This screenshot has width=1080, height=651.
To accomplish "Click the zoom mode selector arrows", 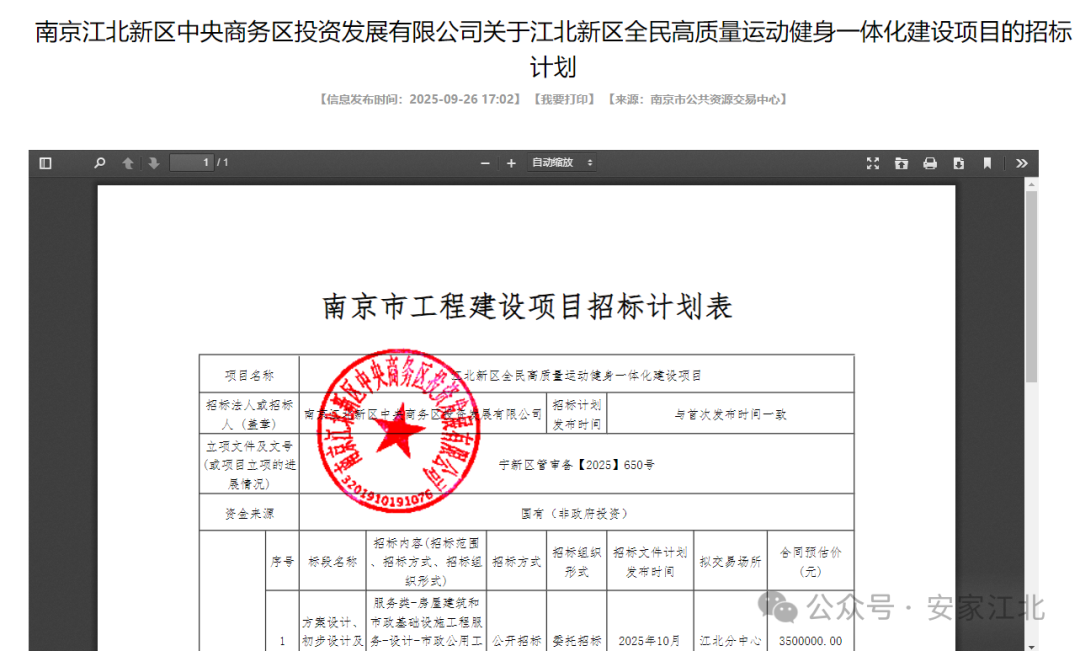I will pos(590,162).
